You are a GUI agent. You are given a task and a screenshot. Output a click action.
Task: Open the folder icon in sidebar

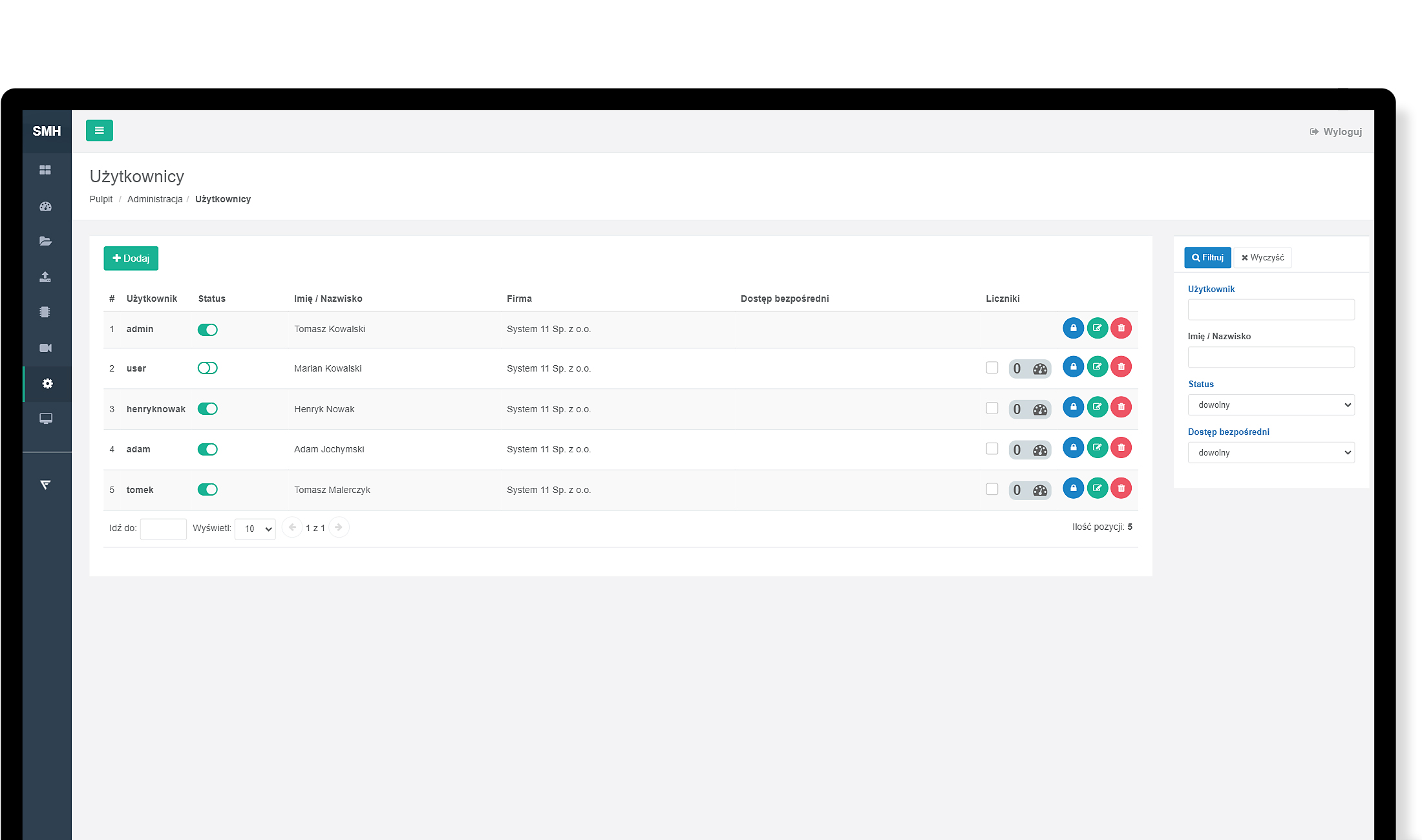click(x=45, y=242)
